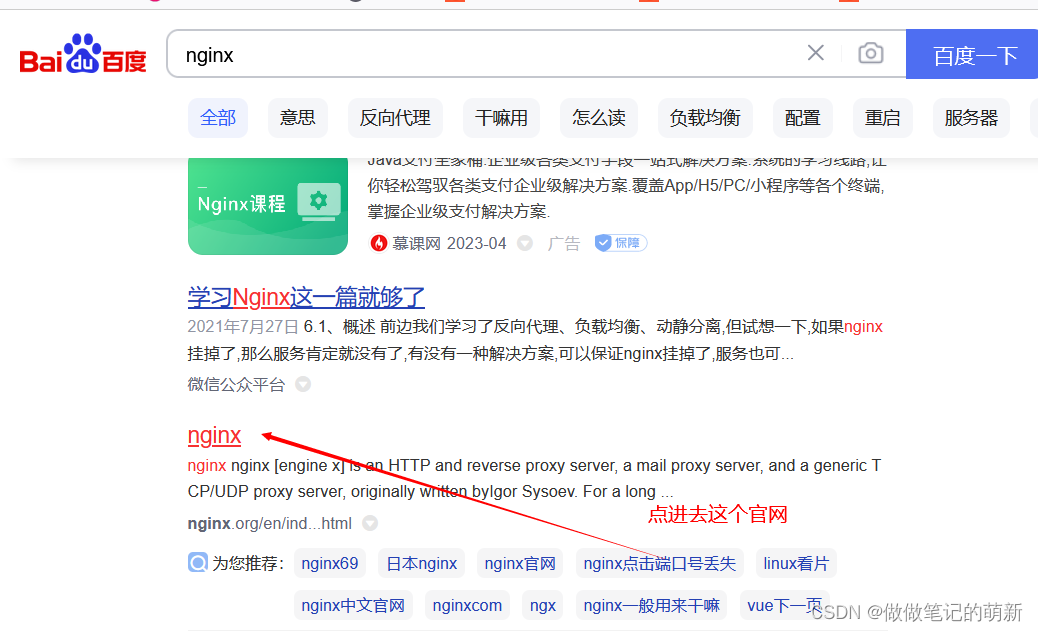Open image search with the camera icon
This screenshot has width=1038, height=632.
coord(871,53)
